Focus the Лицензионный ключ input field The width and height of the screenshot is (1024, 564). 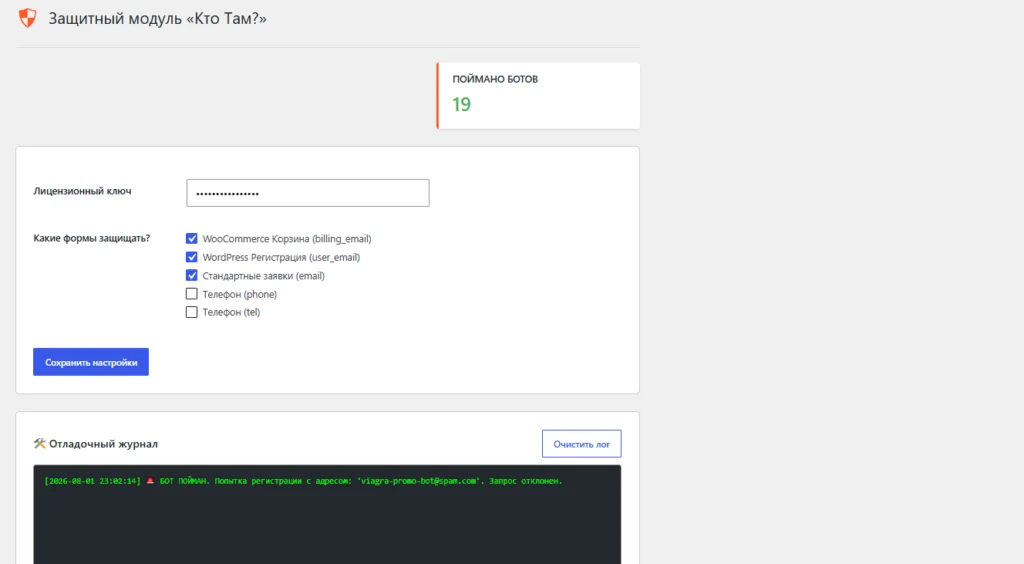pos(308,193)
